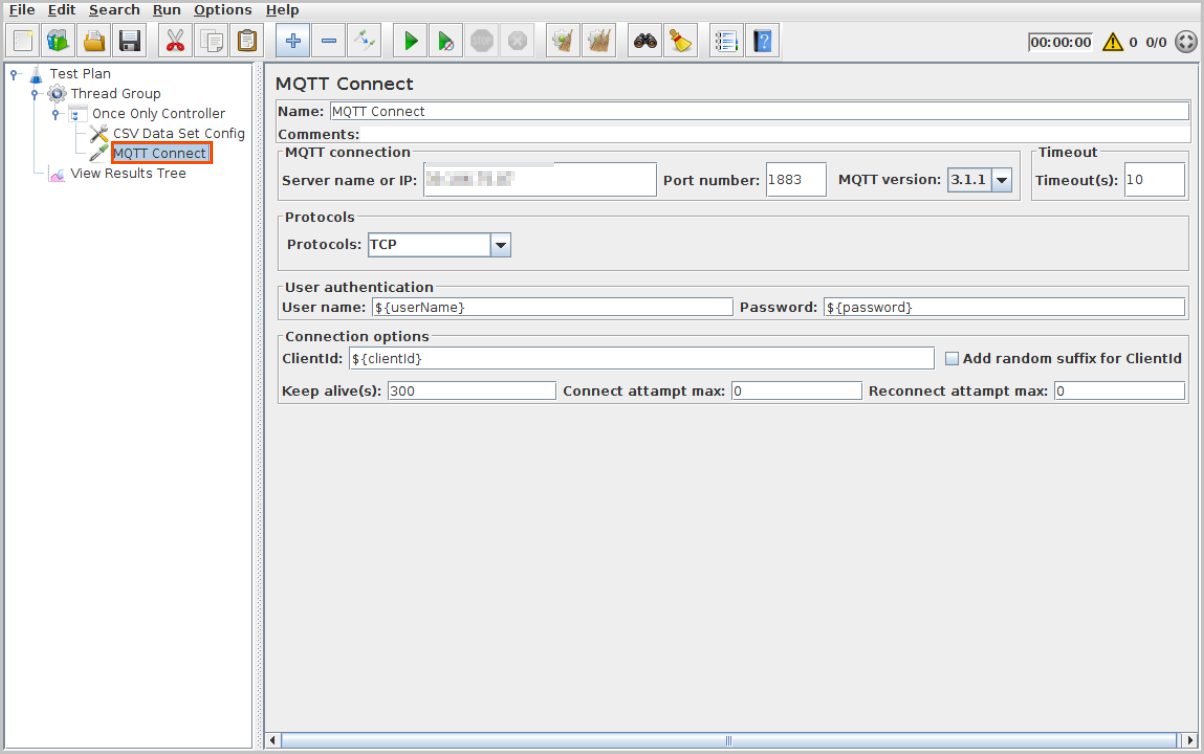
Task: Start test with no pauses icon
Action: click(x=446, y=41)
